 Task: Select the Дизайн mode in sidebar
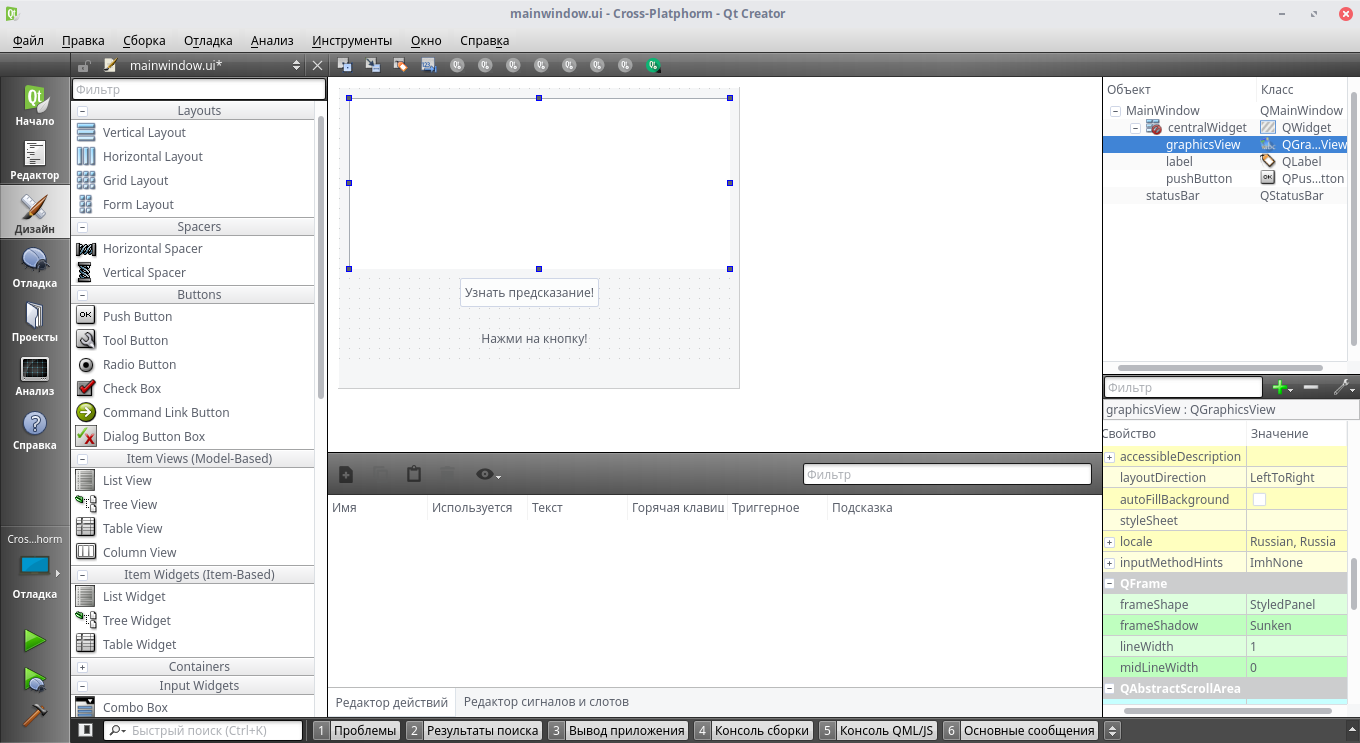pyautogui.click(x=35, y=213)
